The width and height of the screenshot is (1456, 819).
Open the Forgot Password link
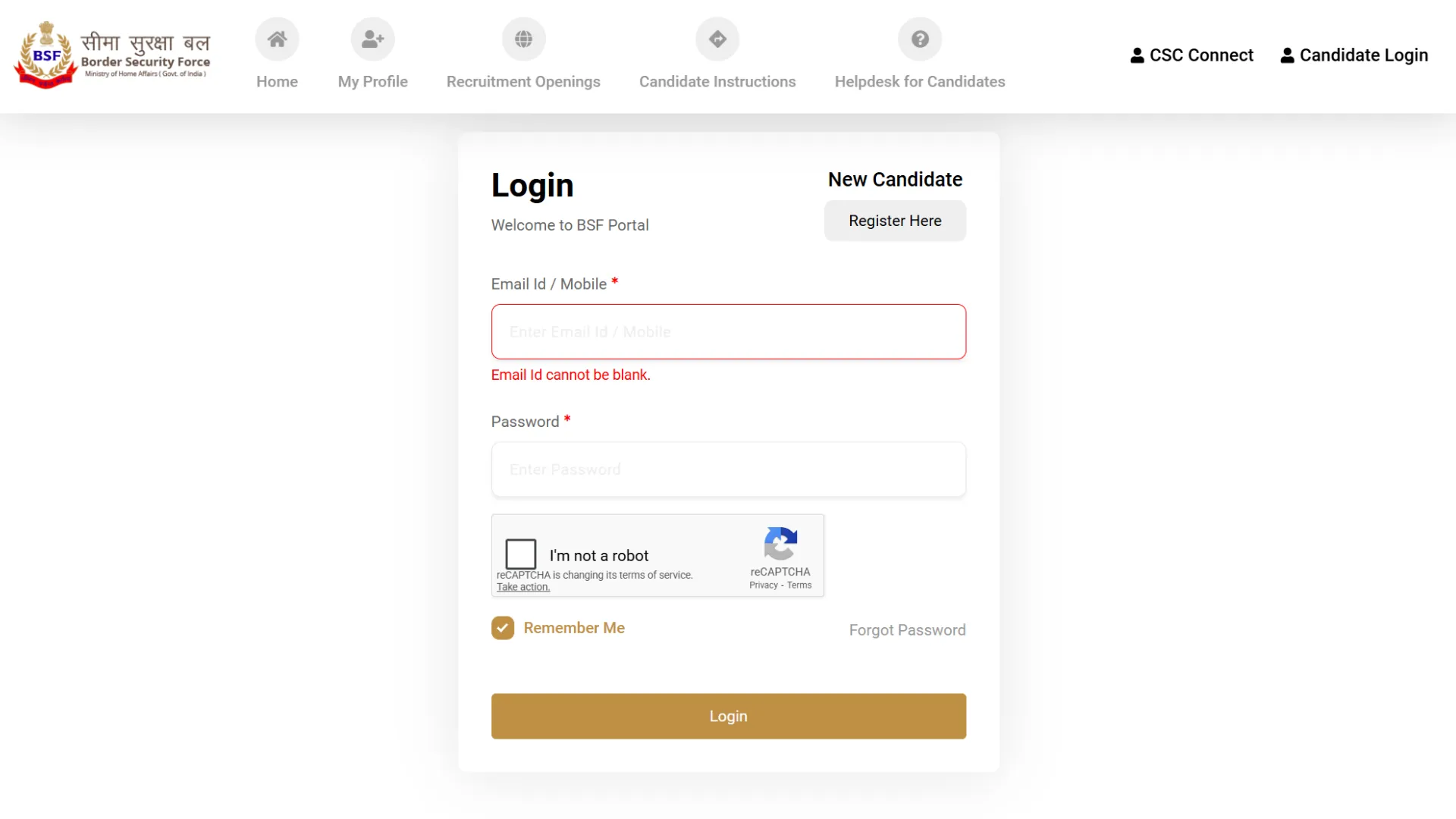pos(907,630)
